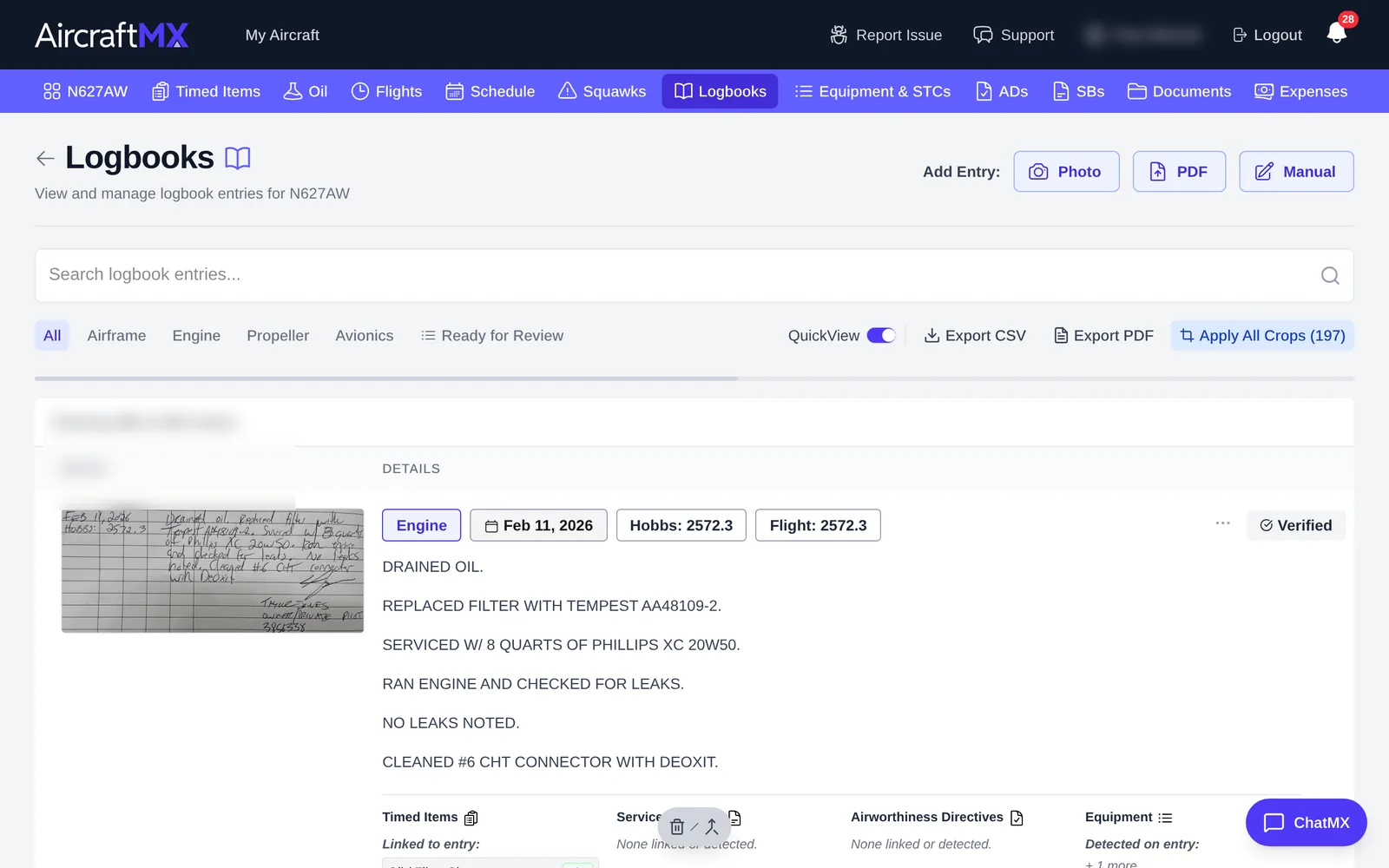Open entry's three-dots more menu

(1222, 523)
